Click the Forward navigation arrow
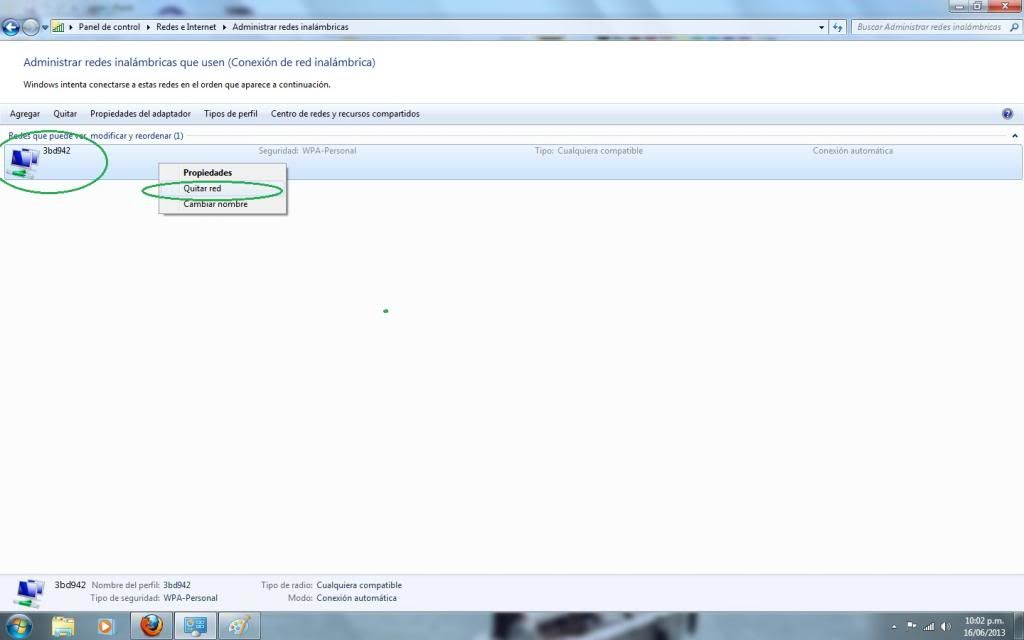This screenshot has width=1024, height=640. coord(31,27)
